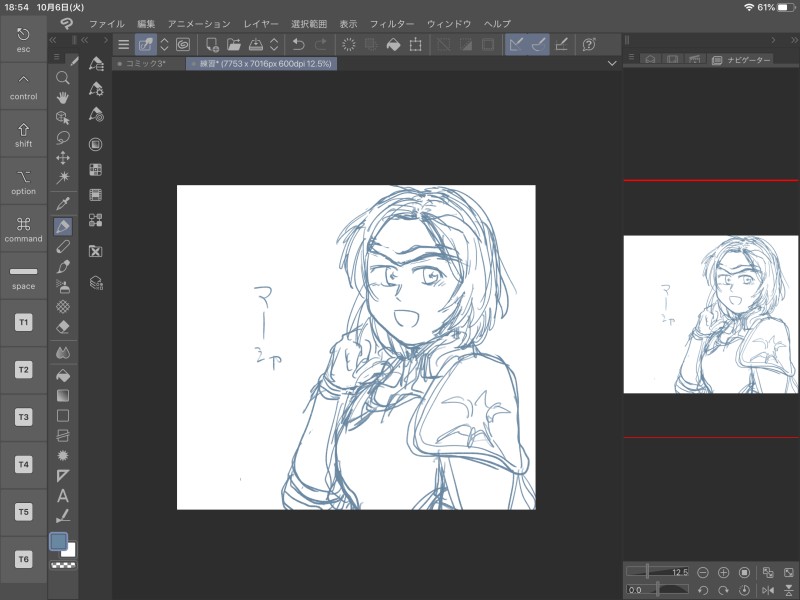Image resolution: width=800 pixels, height=600 pixels.
Task: Open save options stepper arrows
Action: click(x=274, y=44)
